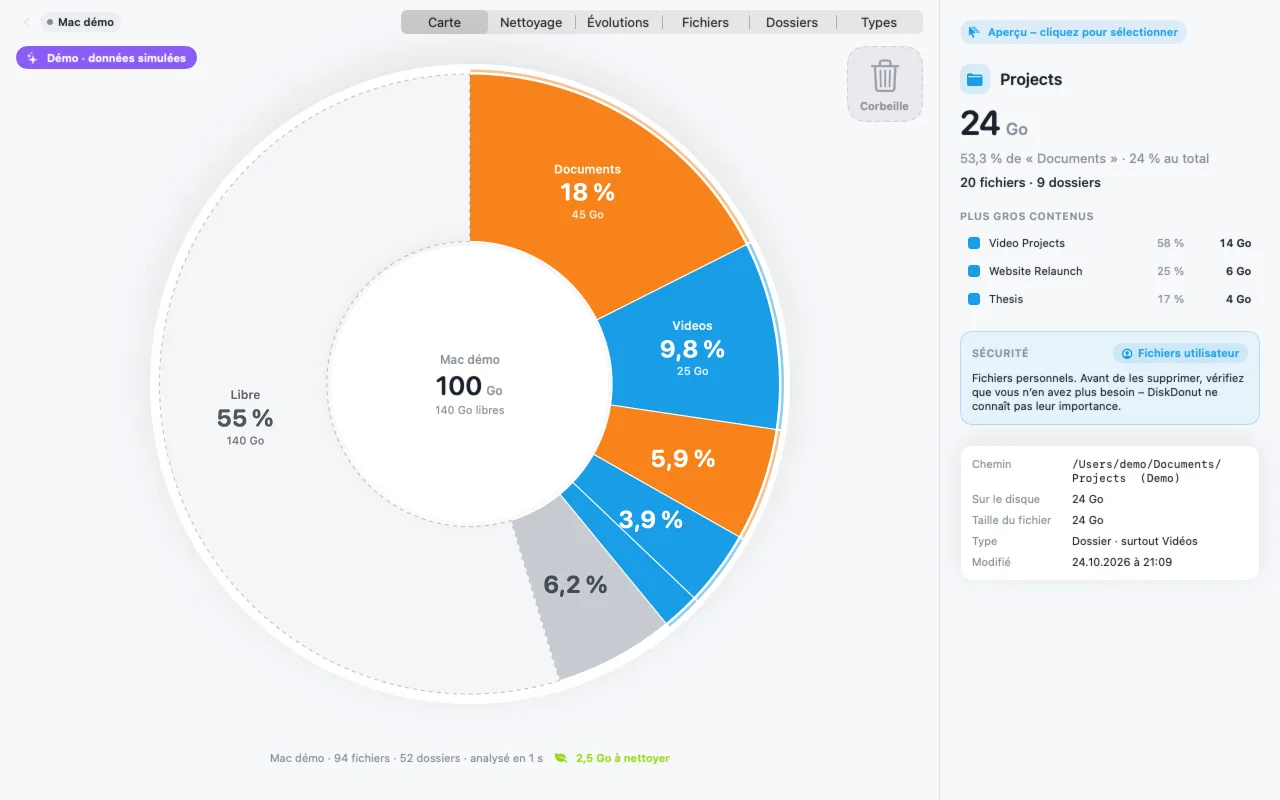Open the Dossiers tab

coord(792,22)
